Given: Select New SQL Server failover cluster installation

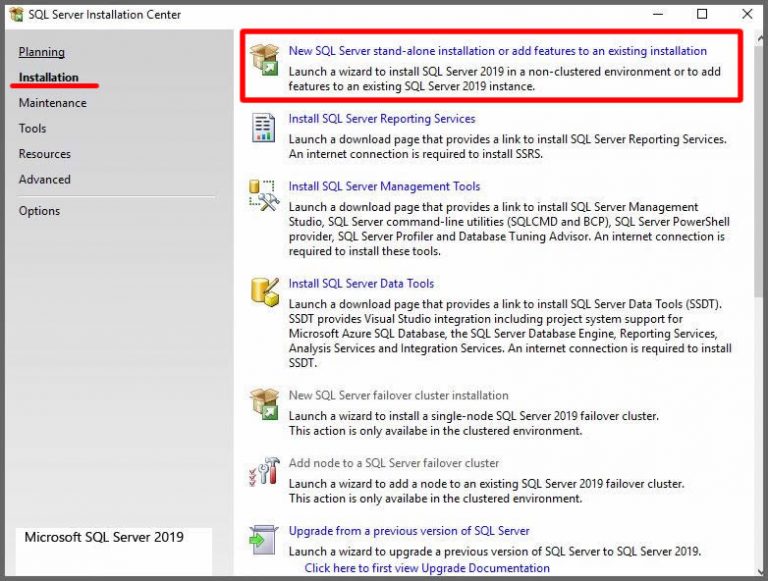Looking at the screenshot, I should click(x=398, y=395).
